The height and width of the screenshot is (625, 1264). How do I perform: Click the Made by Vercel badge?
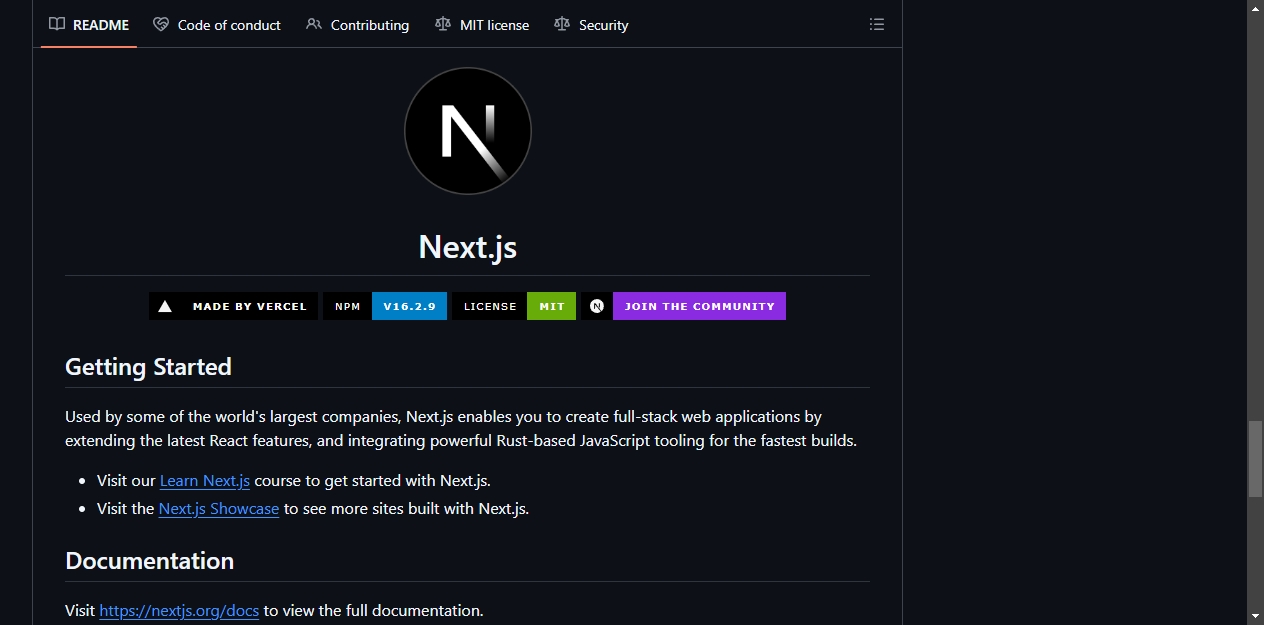pos(234,306)
